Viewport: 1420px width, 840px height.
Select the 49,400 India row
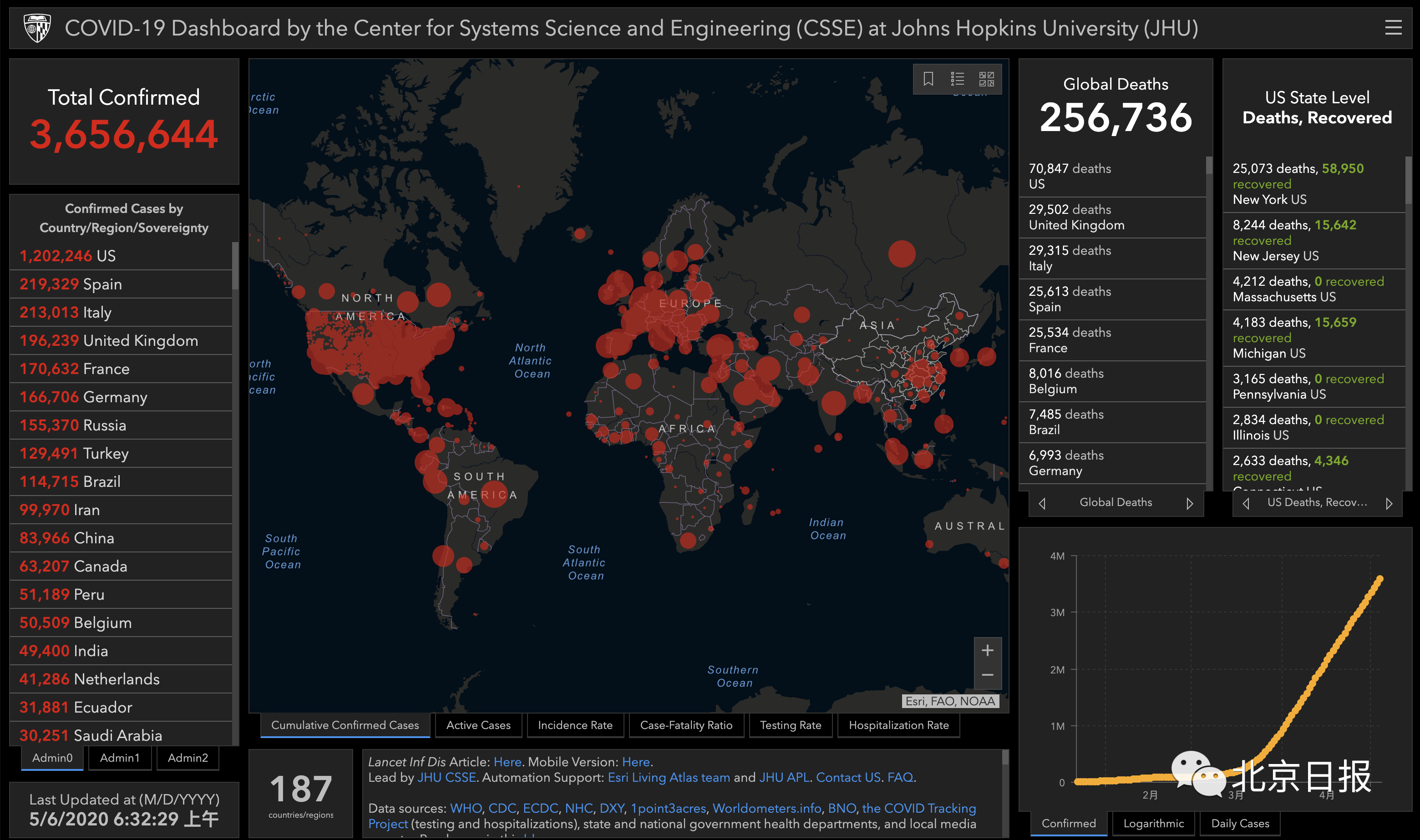[x=121, y=651]
